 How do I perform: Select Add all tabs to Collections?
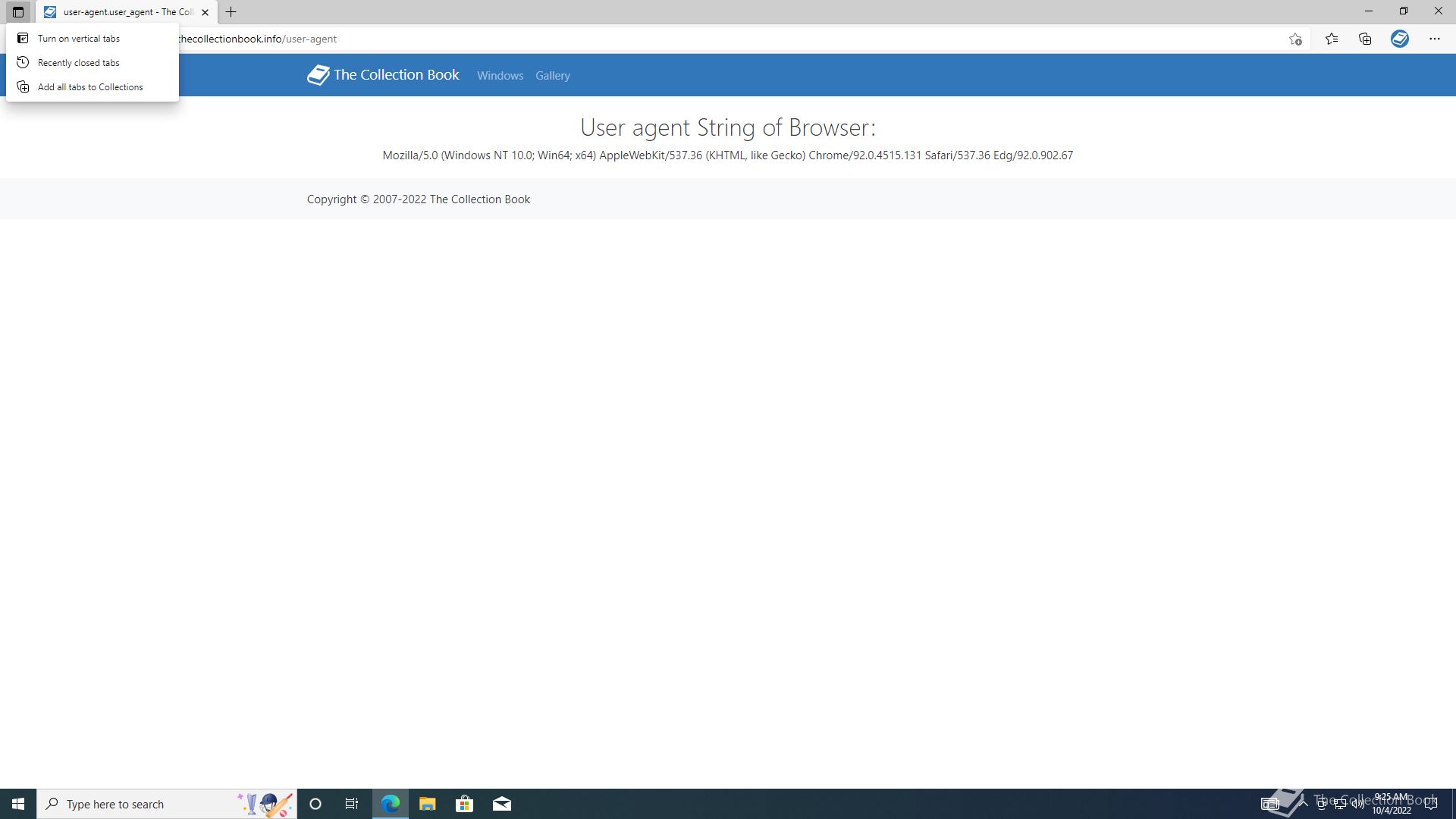point(93,87)
